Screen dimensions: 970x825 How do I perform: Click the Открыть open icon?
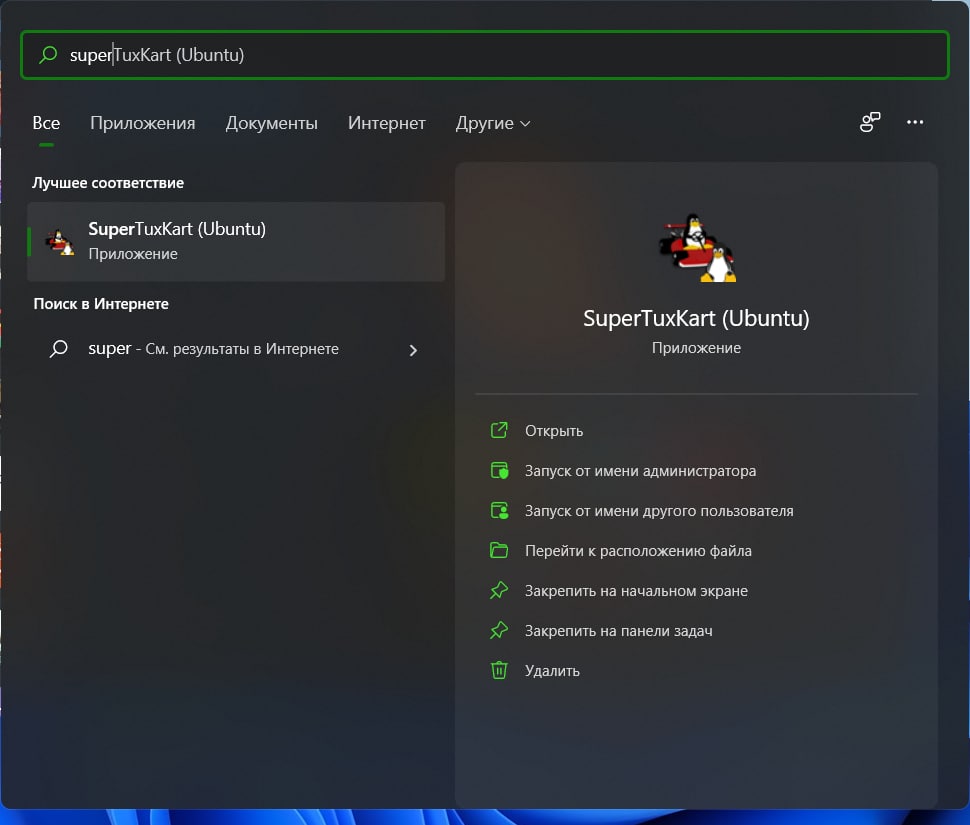pyautogui.click(x=499, y=430)
